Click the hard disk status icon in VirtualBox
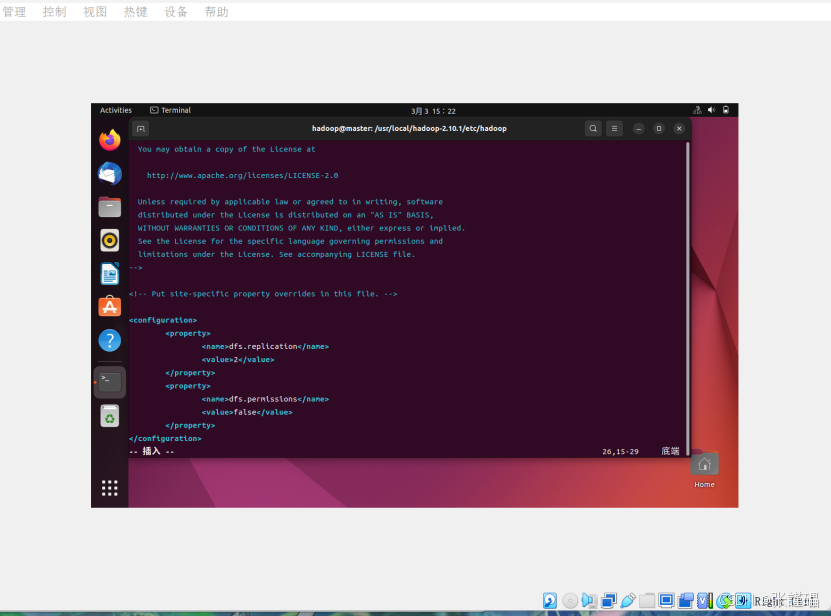The width and height of the screenshot is (831, 616). pos(550,601)
